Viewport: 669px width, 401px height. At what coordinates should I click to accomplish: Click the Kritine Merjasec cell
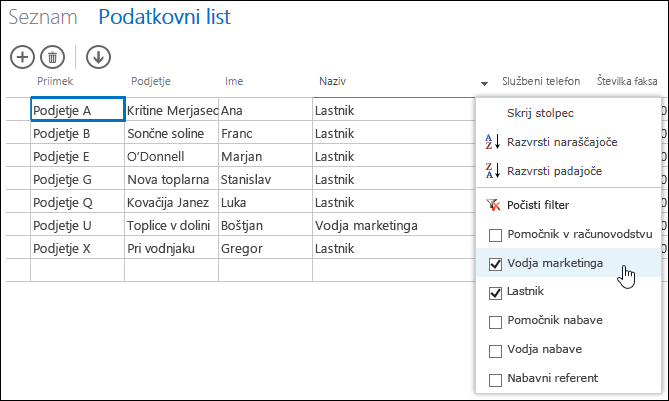[172, 109]
